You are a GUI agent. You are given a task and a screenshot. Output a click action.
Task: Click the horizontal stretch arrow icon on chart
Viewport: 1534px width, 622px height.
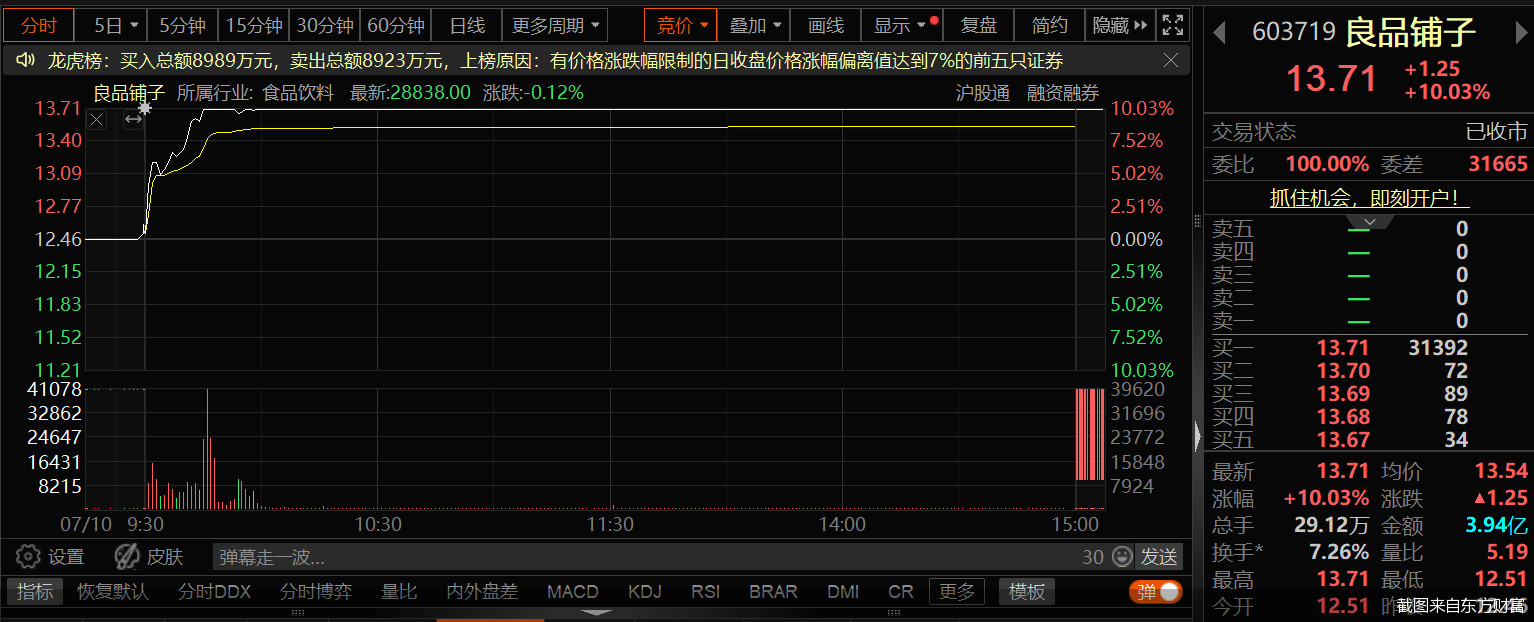tap(133, 120)
